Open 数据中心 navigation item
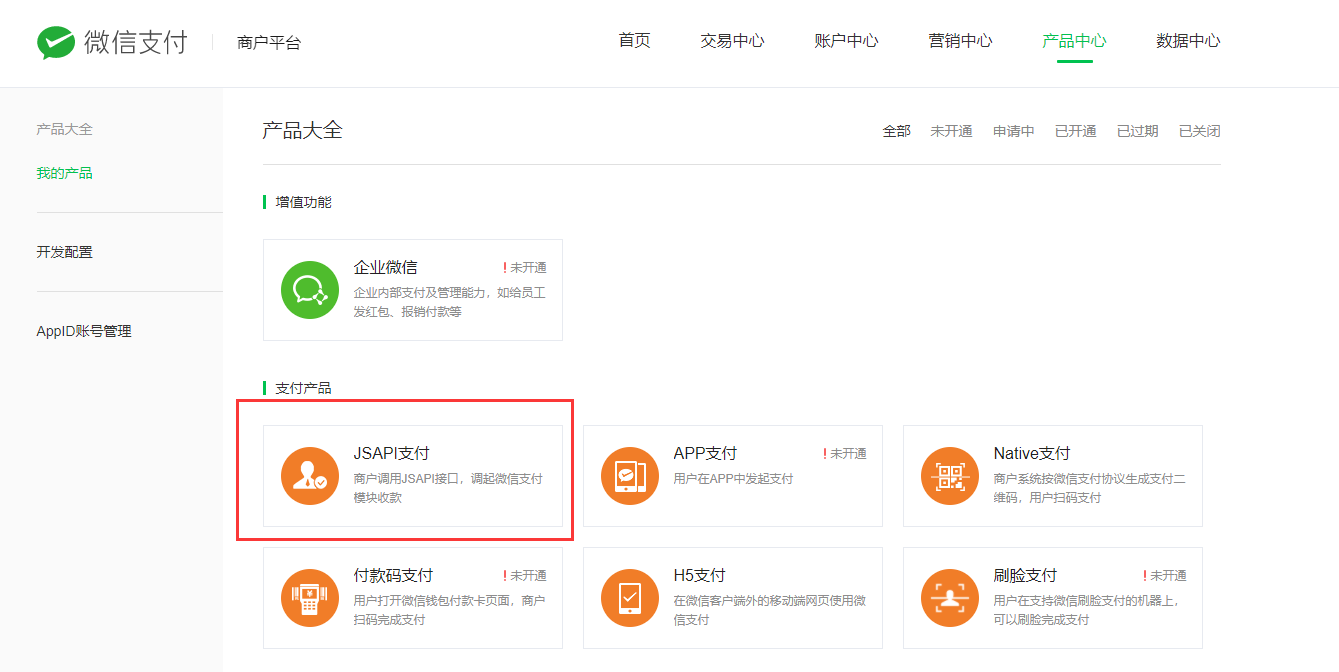Screen dimensions: 1339x672 (1188, 41)
